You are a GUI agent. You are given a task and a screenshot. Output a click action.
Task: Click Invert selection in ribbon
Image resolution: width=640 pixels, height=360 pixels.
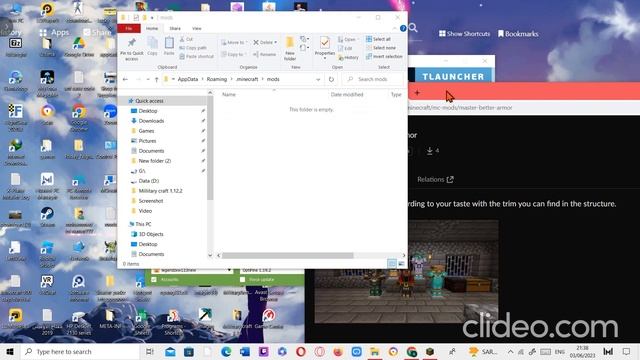pos(384,57)
